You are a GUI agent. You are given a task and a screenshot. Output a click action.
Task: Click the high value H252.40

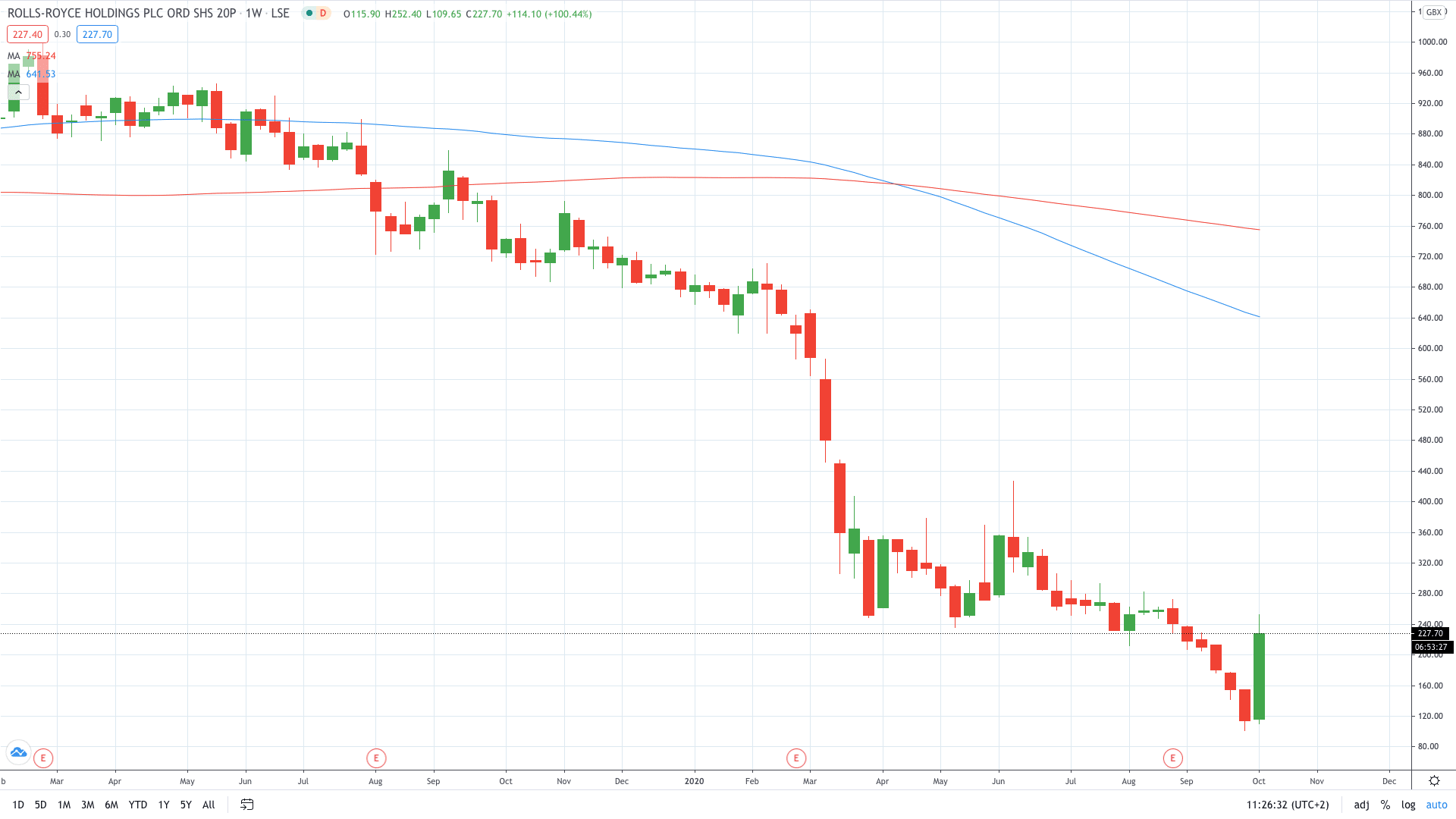pos(403,14)
